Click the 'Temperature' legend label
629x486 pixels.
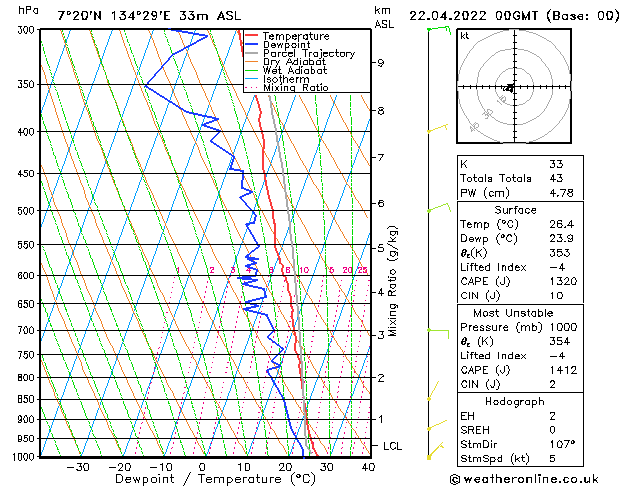(x=296, y=36)
